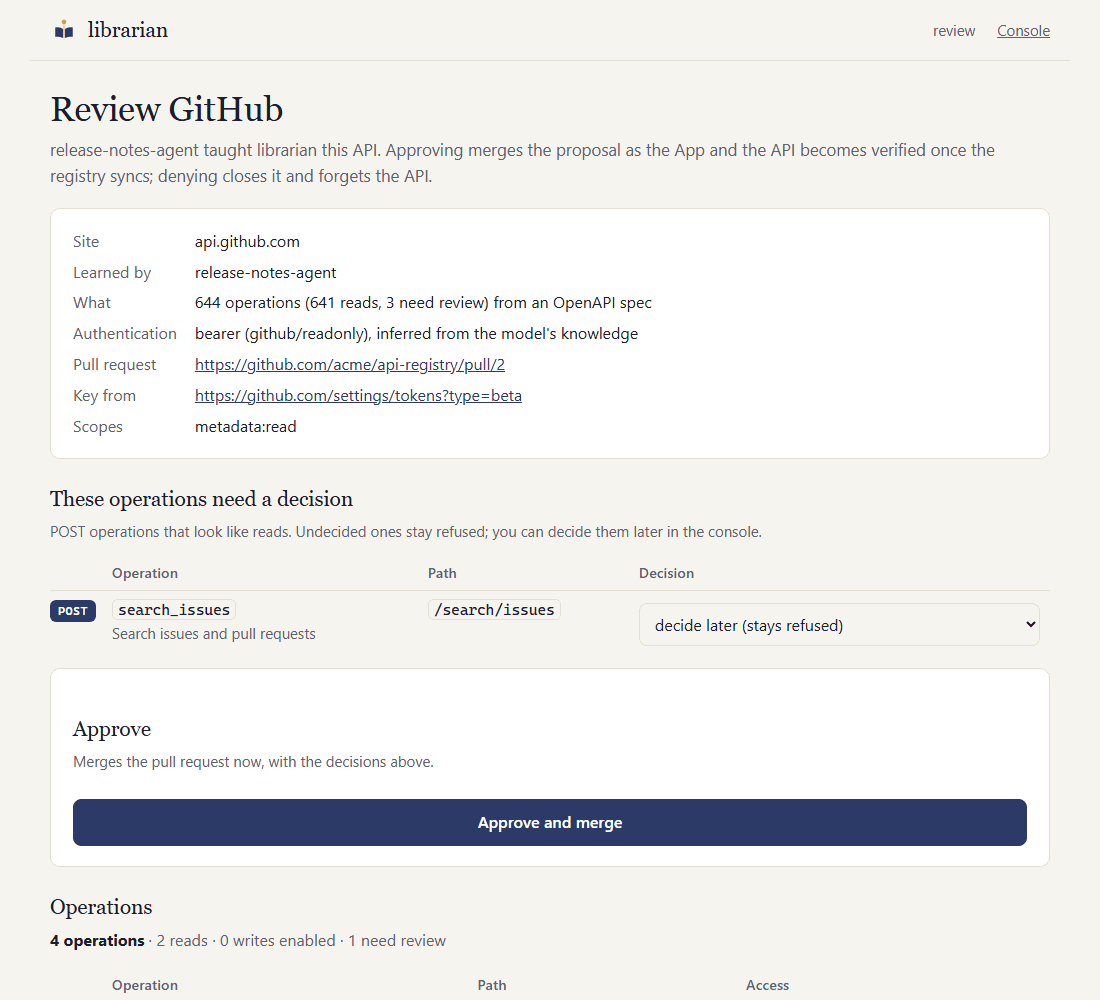
Task: Click the review label in header
Action: 953,31
